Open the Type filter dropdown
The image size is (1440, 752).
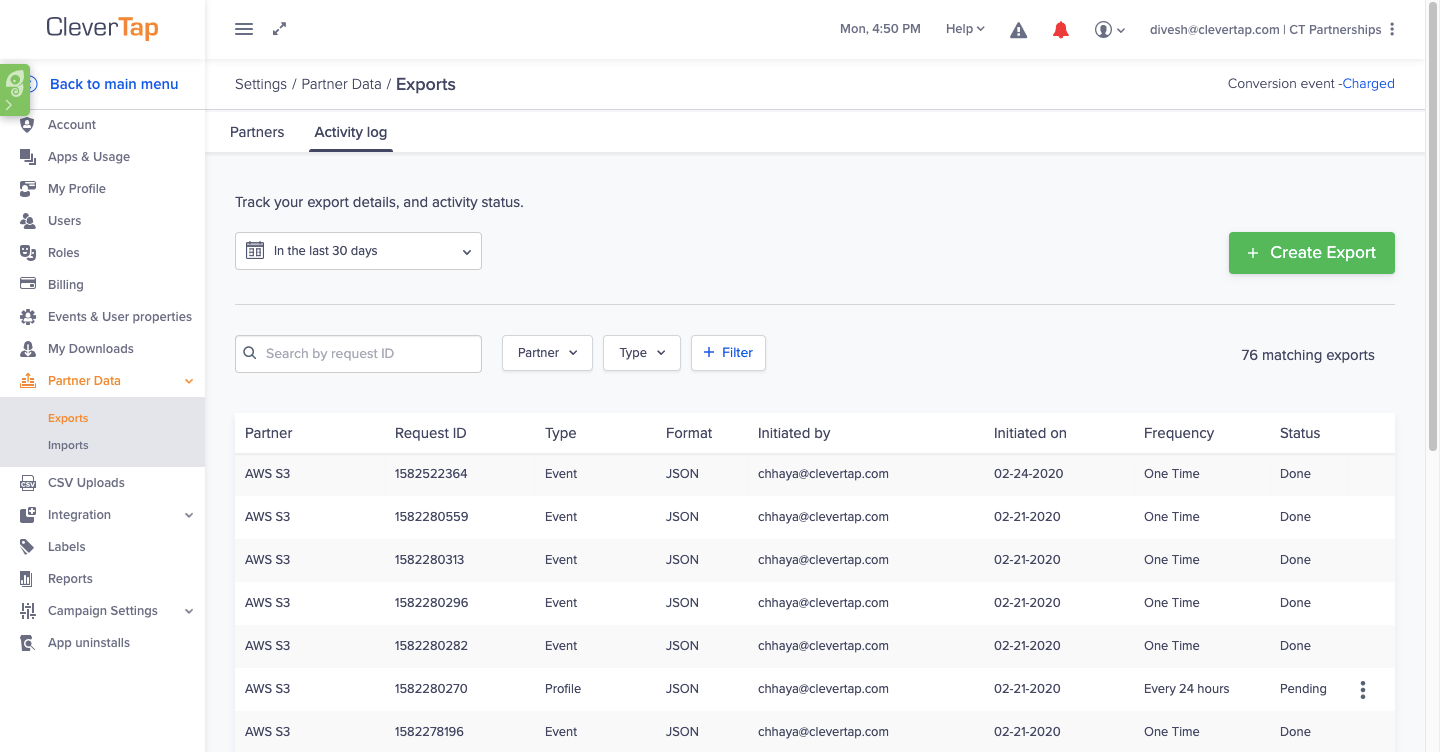click(641, 352)
